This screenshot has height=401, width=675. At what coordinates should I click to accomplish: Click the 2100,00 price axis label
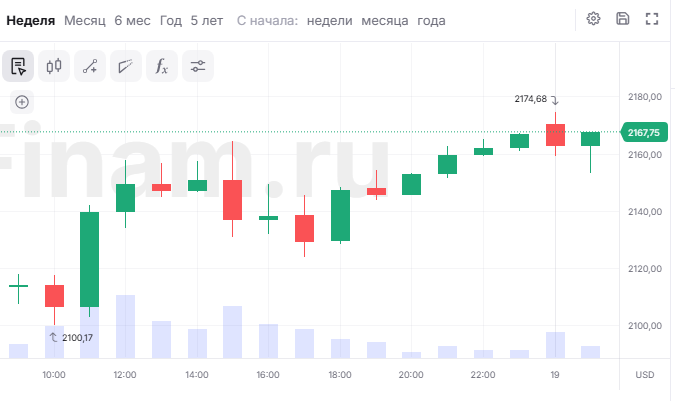coord(645,326)
